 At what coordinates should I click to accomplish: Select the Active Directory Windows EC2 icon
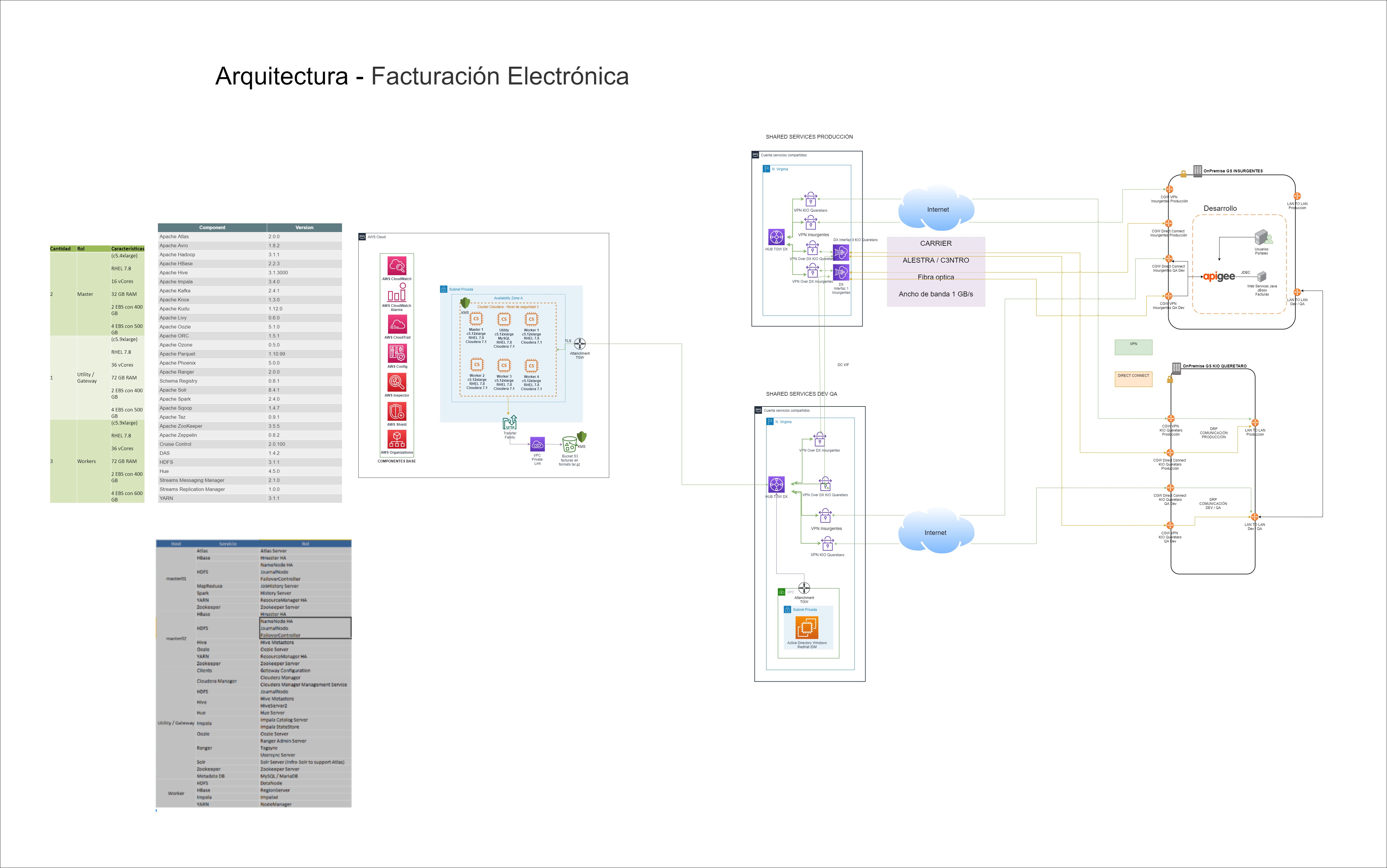pos(806,627)
